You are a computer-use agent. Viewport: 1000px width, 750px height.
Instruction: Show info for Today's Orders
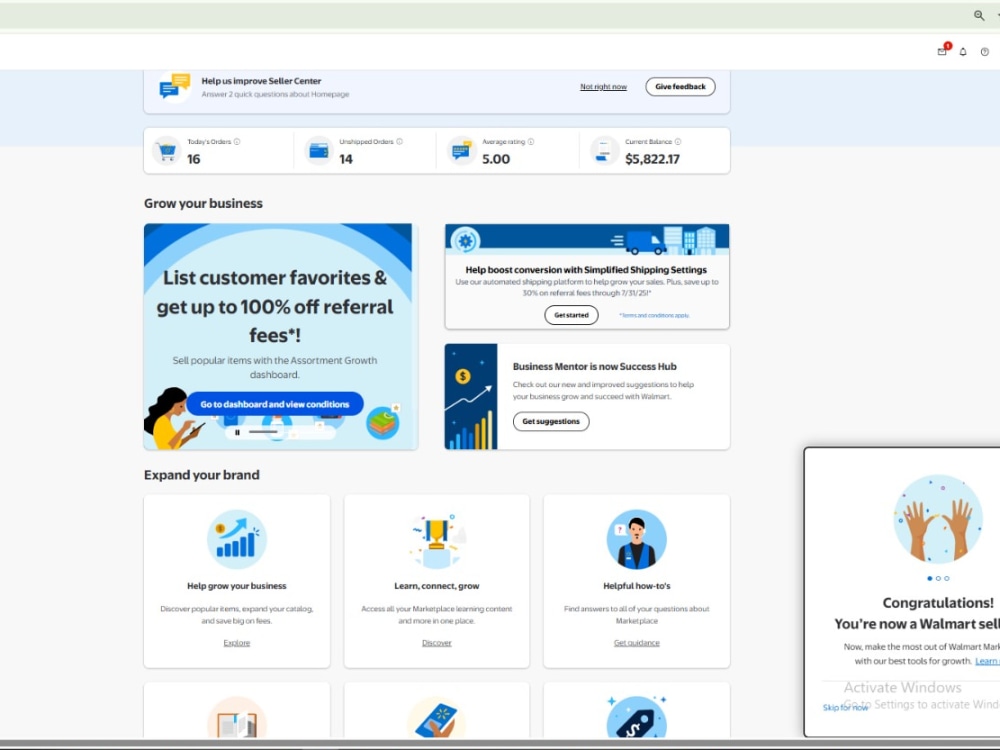coord(237,142)
